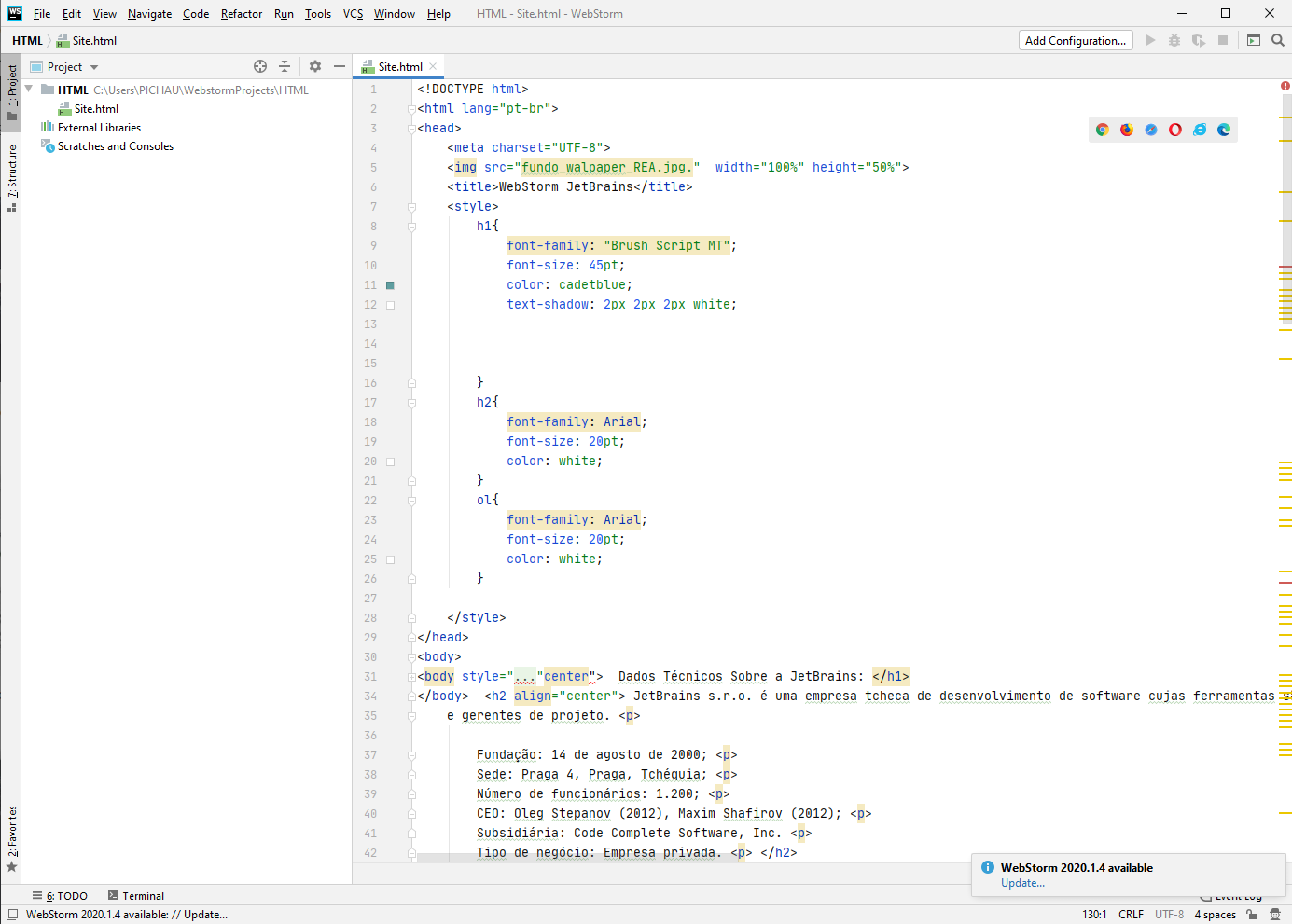
Task: Open Project panel settings gear
Action: [315, 66]
